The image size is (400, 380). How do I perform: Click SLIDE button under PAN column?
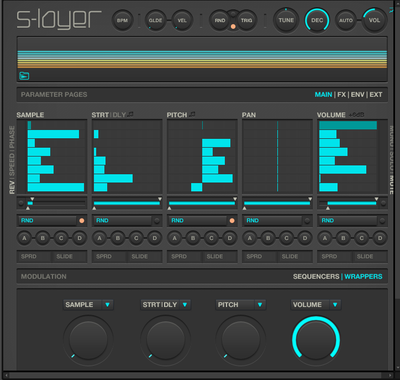click(x=295, y=257)
